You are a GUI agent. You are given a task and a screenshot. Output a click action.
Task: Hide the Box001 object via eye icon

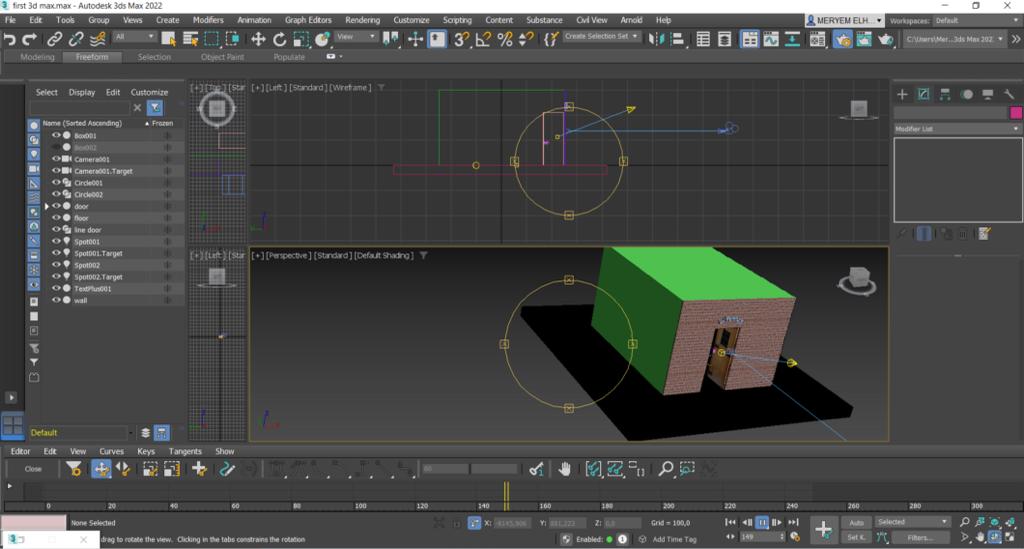coord(56,135)
